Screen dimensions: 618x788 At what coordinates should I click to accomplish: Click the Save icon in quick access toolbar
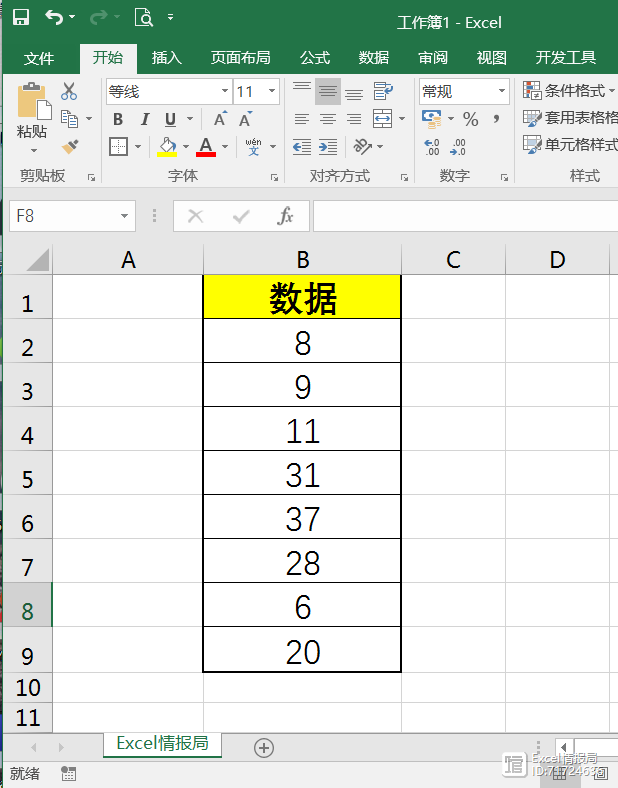coord(21,17)
